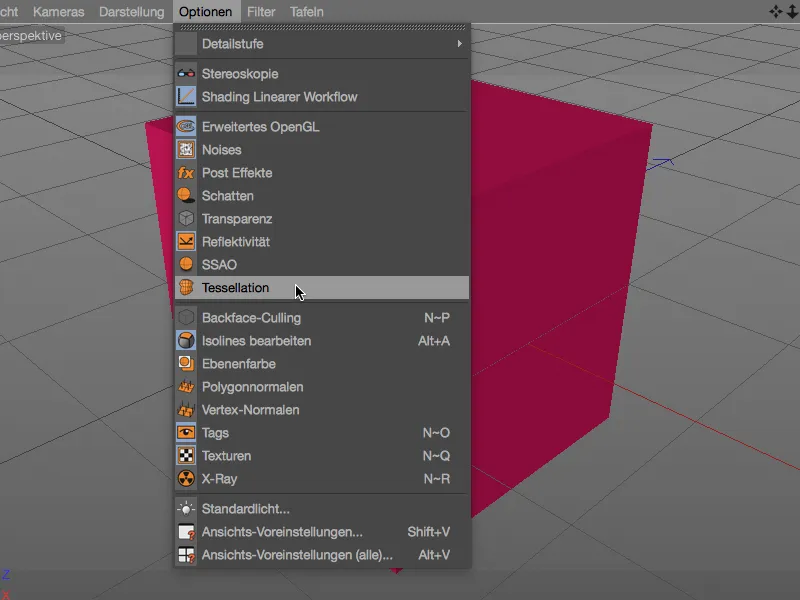Open the Kameras menu
The height and width of the screenshot is (600, 800).
59,12
